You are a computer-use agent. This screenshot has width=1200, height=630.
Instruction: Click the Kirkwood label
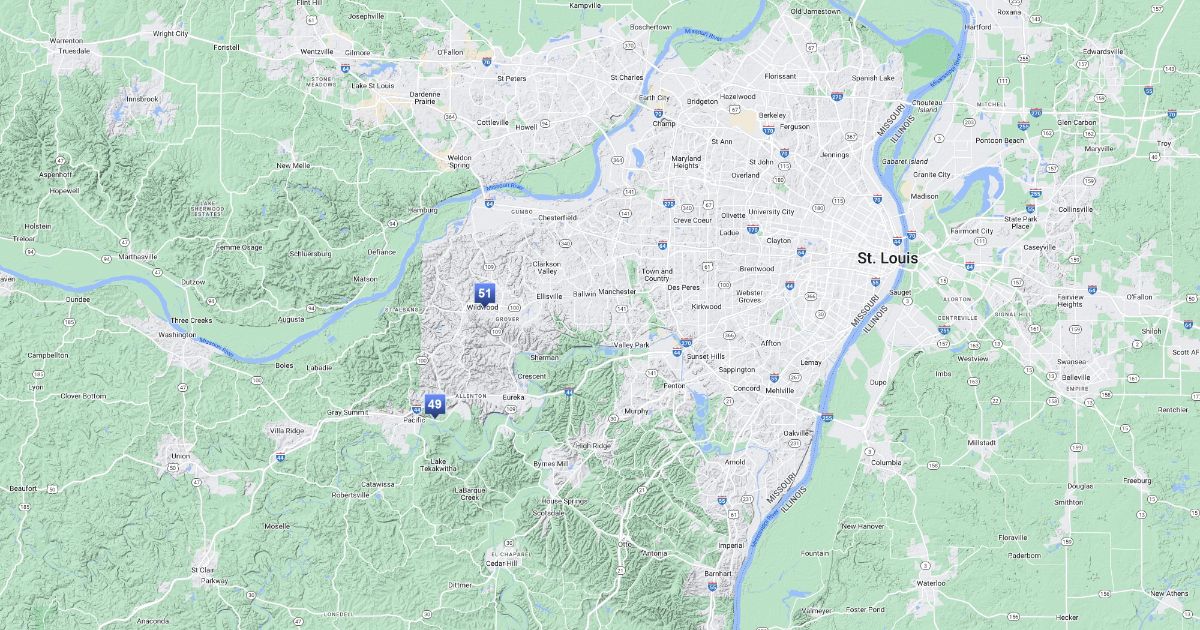(707, 306)
